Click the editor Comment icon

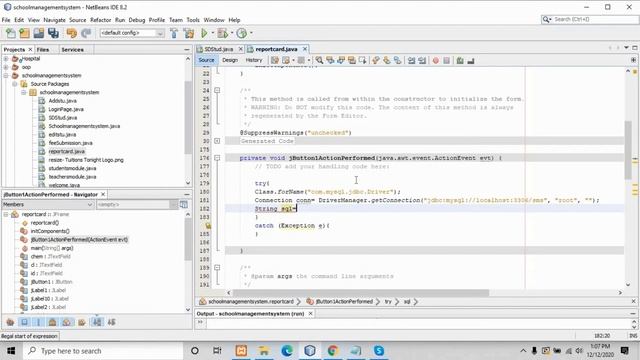click(460, 60)
